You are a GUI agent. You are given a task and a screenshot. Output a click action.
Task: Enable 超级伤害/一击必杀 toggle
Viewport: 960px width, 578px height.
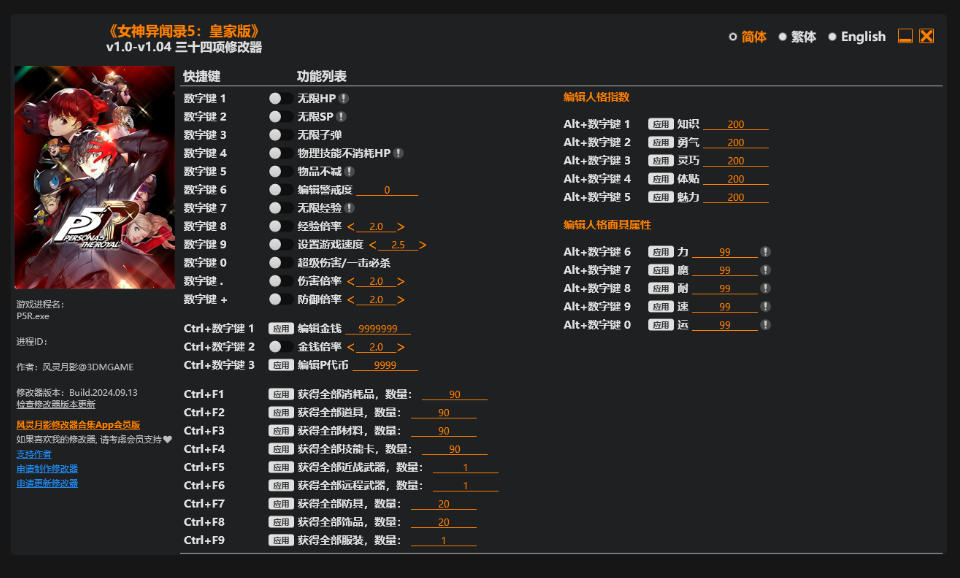coord(280,263)
